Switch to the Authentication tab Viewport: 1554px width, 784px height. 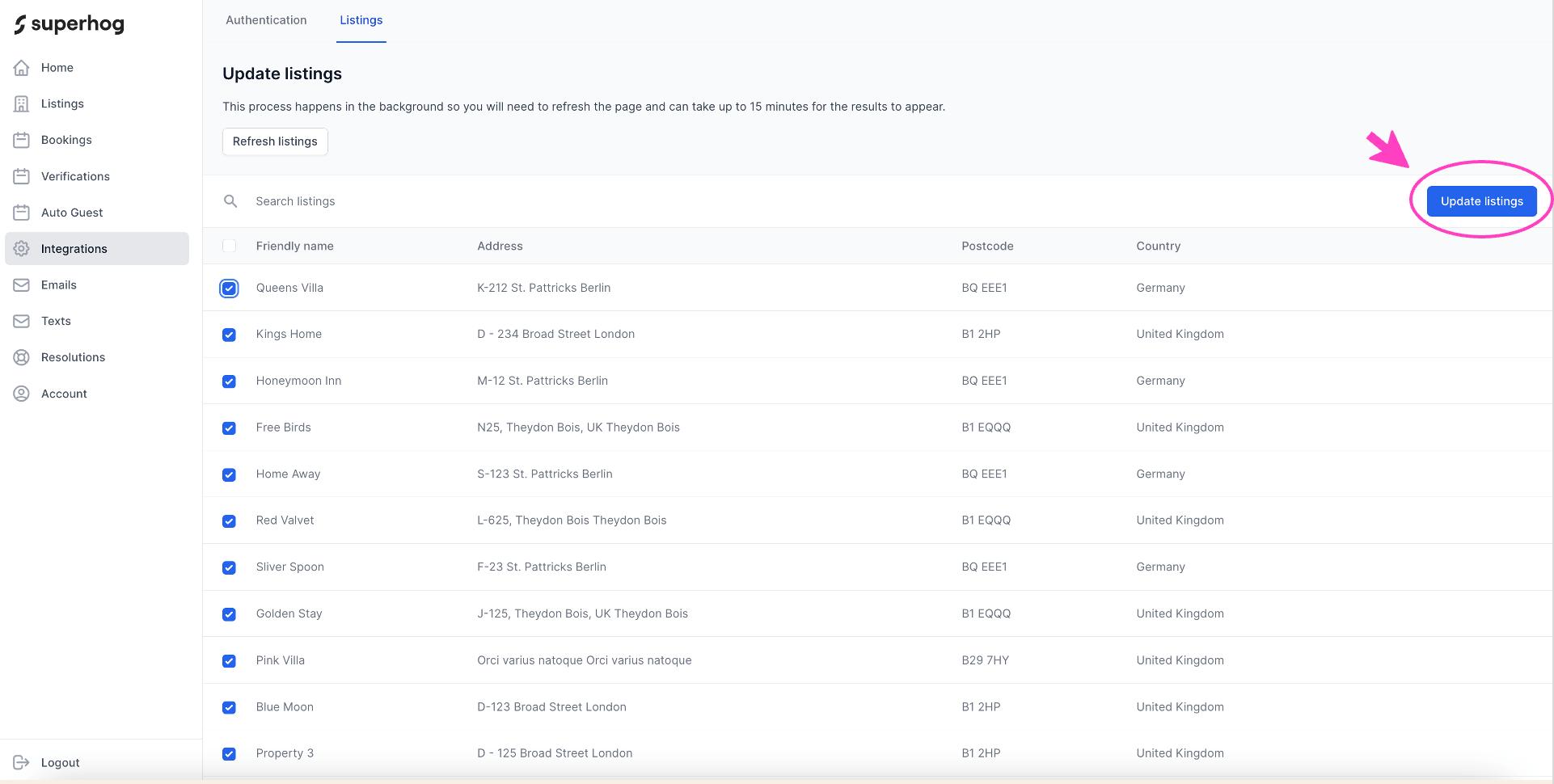266,20
